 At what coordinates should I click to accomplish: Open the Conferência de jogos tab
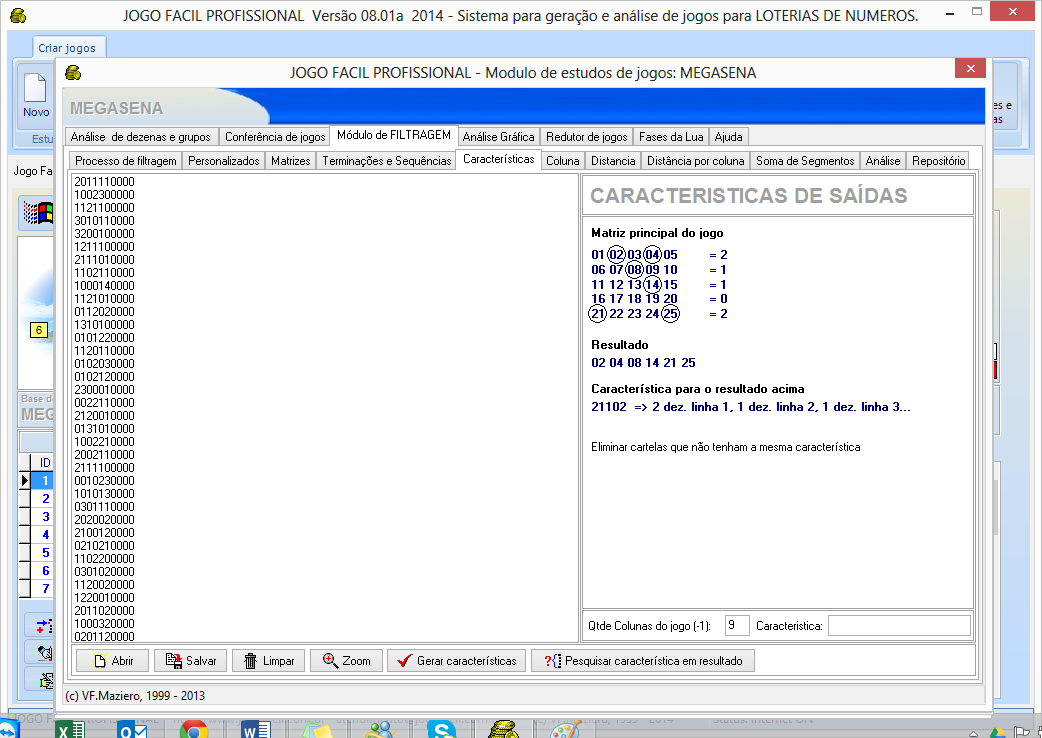[275, 137]
